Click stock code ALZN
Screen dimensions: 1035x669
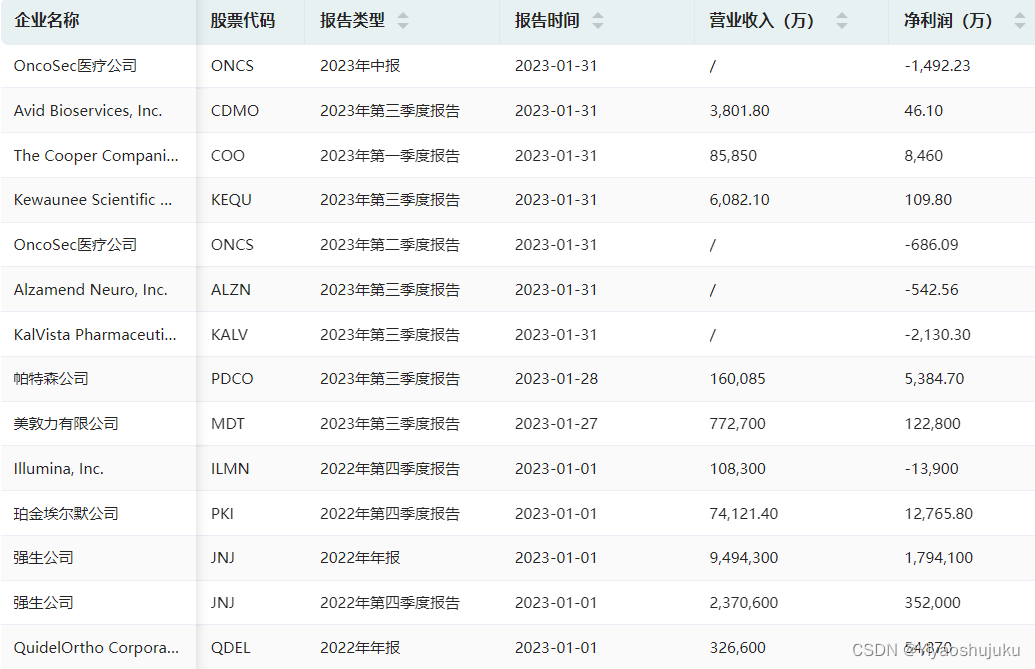point(231,290)
